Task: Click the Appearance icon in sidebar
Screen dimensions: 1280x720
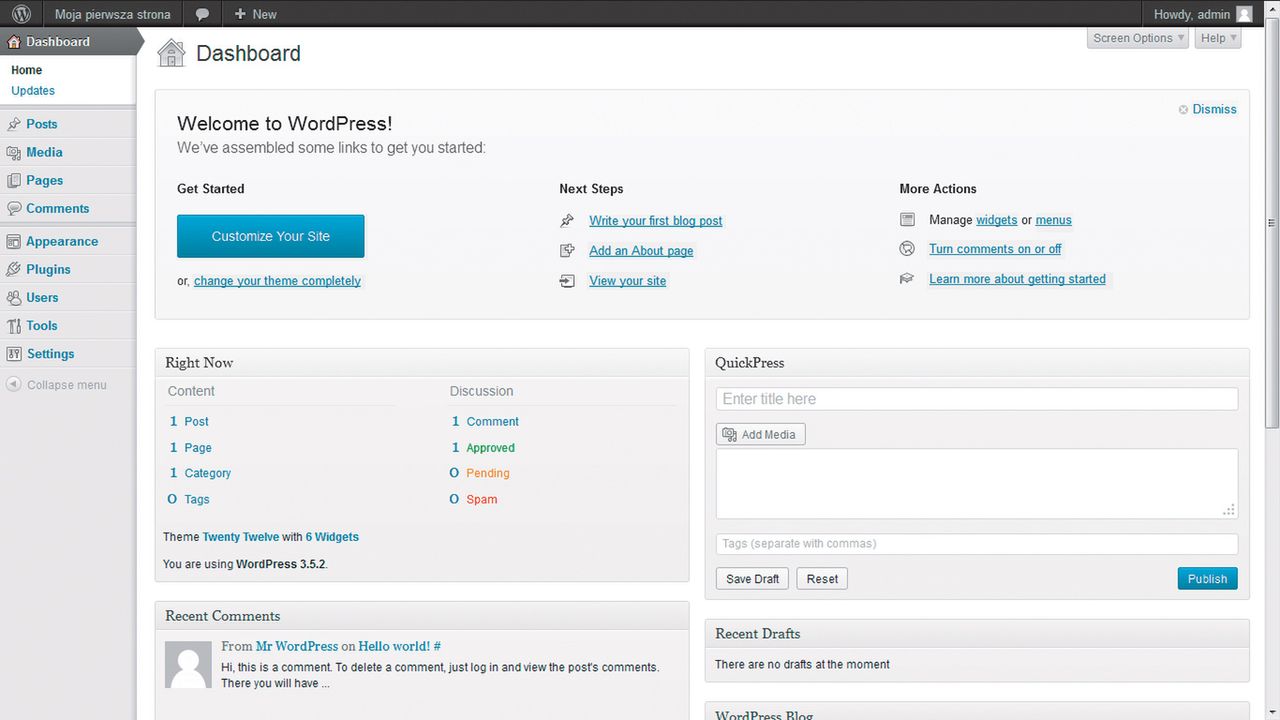Action: (x=14, y=241)
